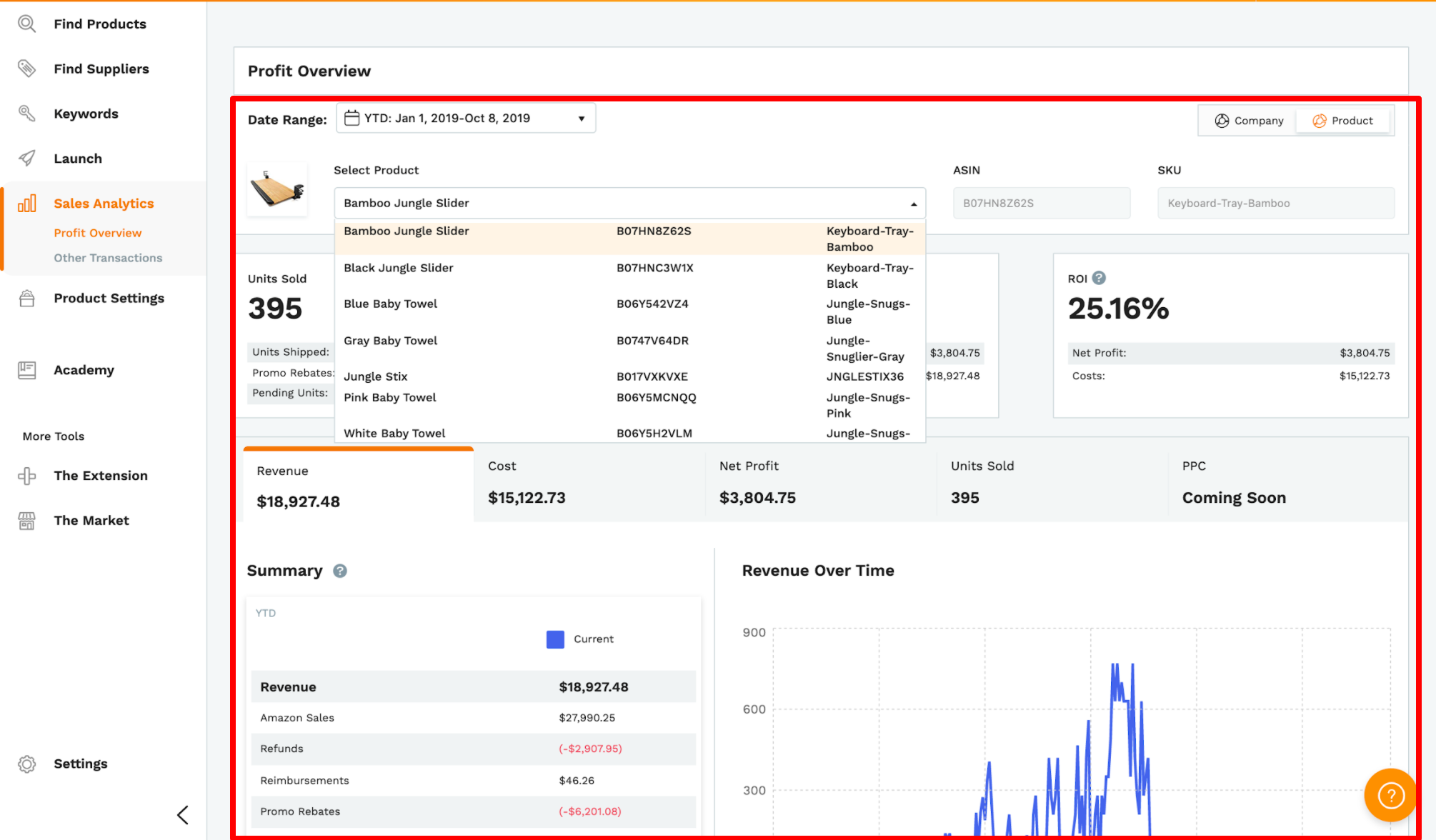
Task: Click the Summary help tooltip icon
Action: tap(340, 571)
